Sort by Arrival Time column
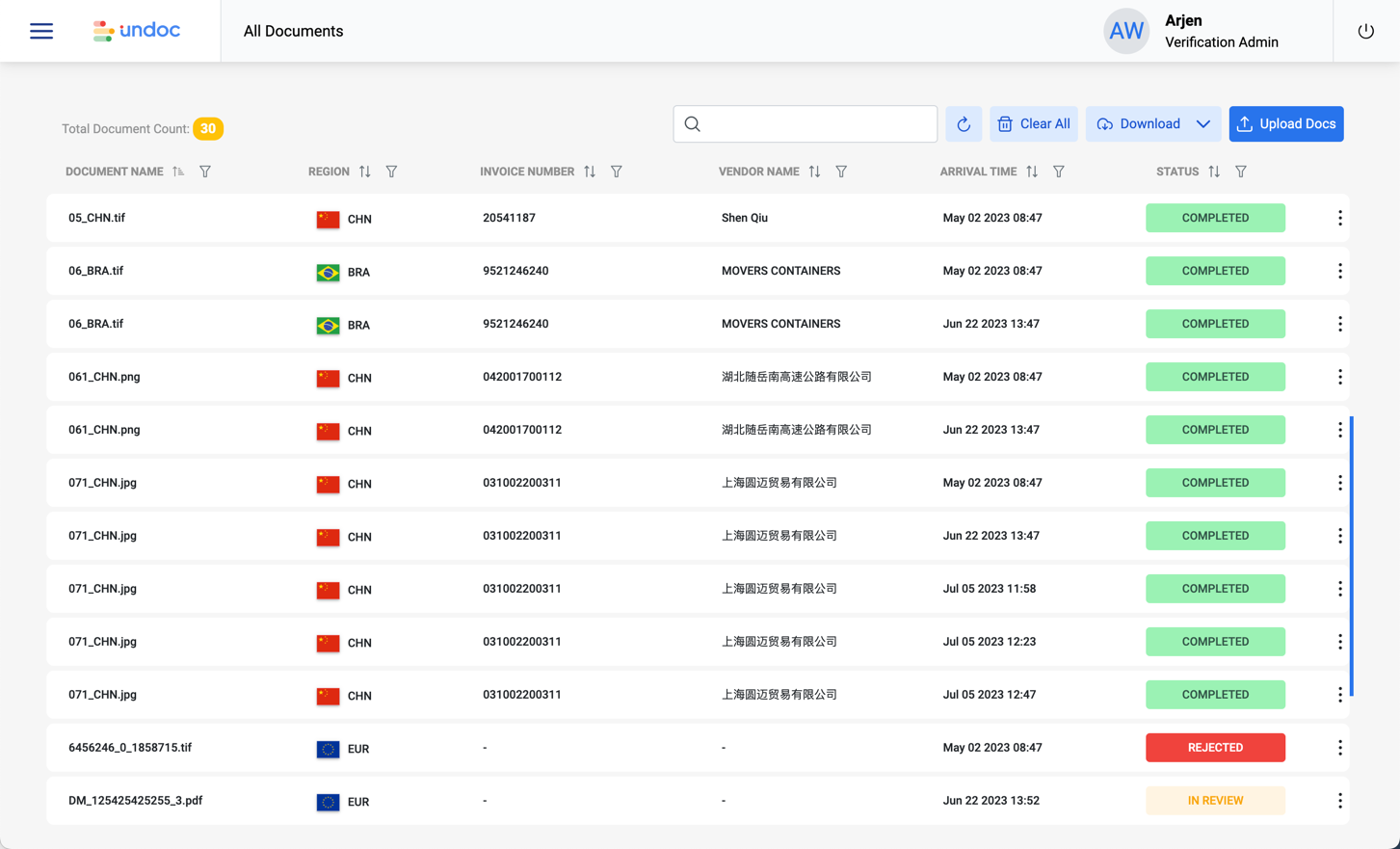This screenshot has height=849, width=1400. 1032,172
